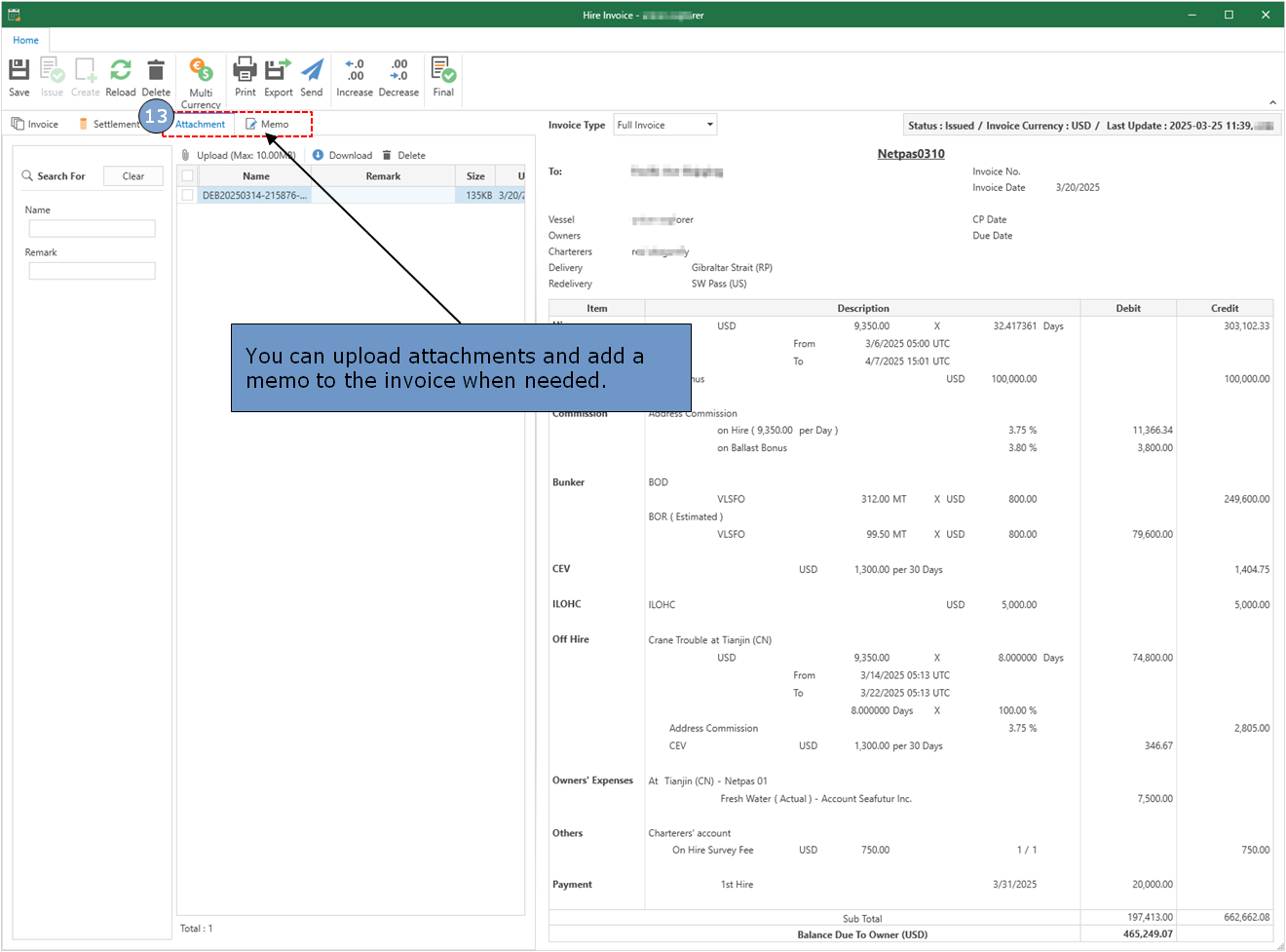
Task: Click the Save icon in ribbon
Action: tap(19, 70)
